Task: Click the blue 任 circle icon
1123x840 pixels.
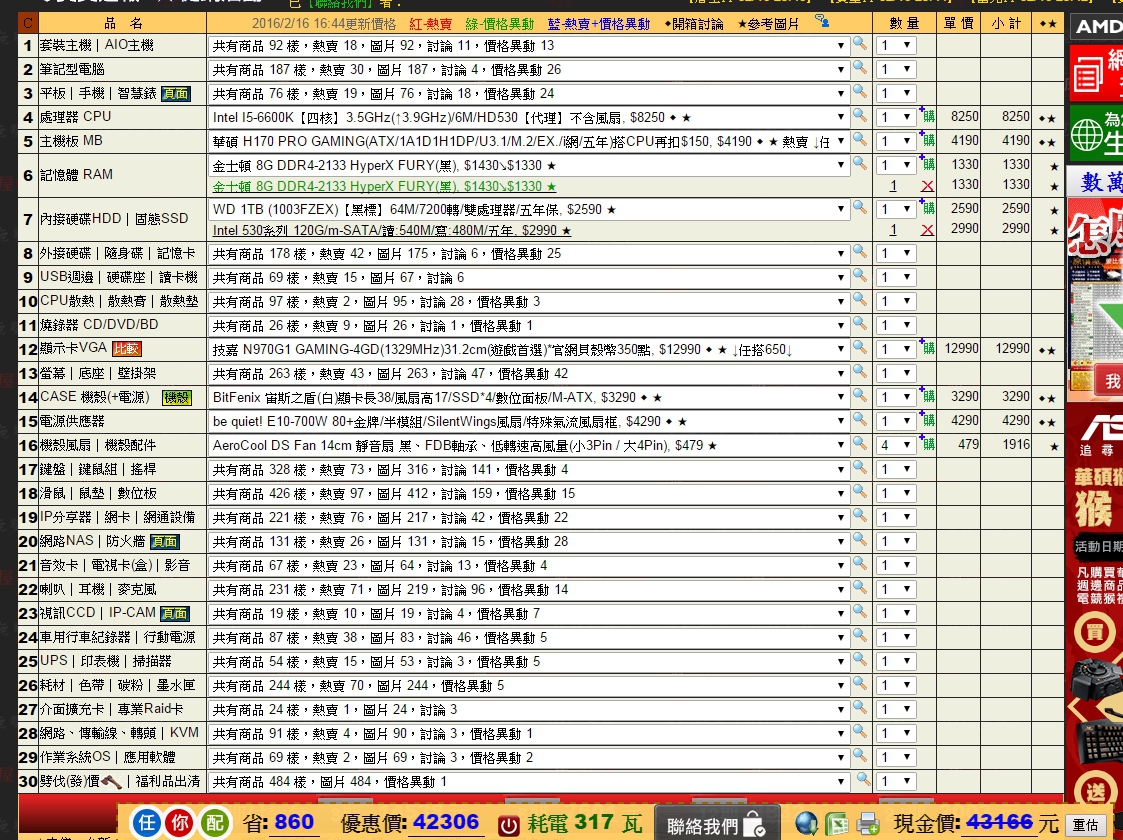Action: [x=146, y=823]
